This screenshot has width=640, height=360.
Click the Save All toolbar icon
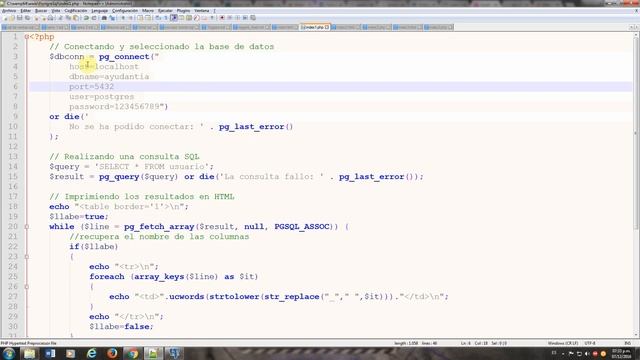[27, 18]
